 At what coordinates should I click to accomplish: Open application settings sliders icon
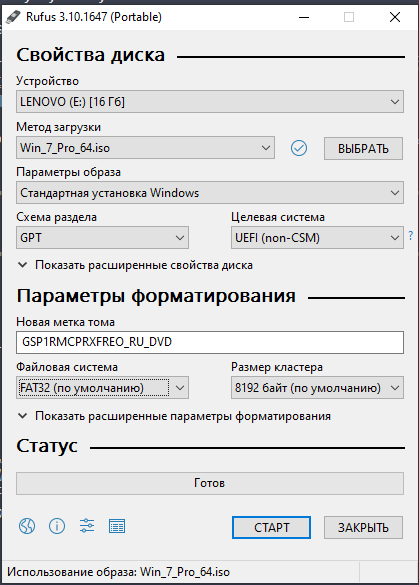(87, 526)
